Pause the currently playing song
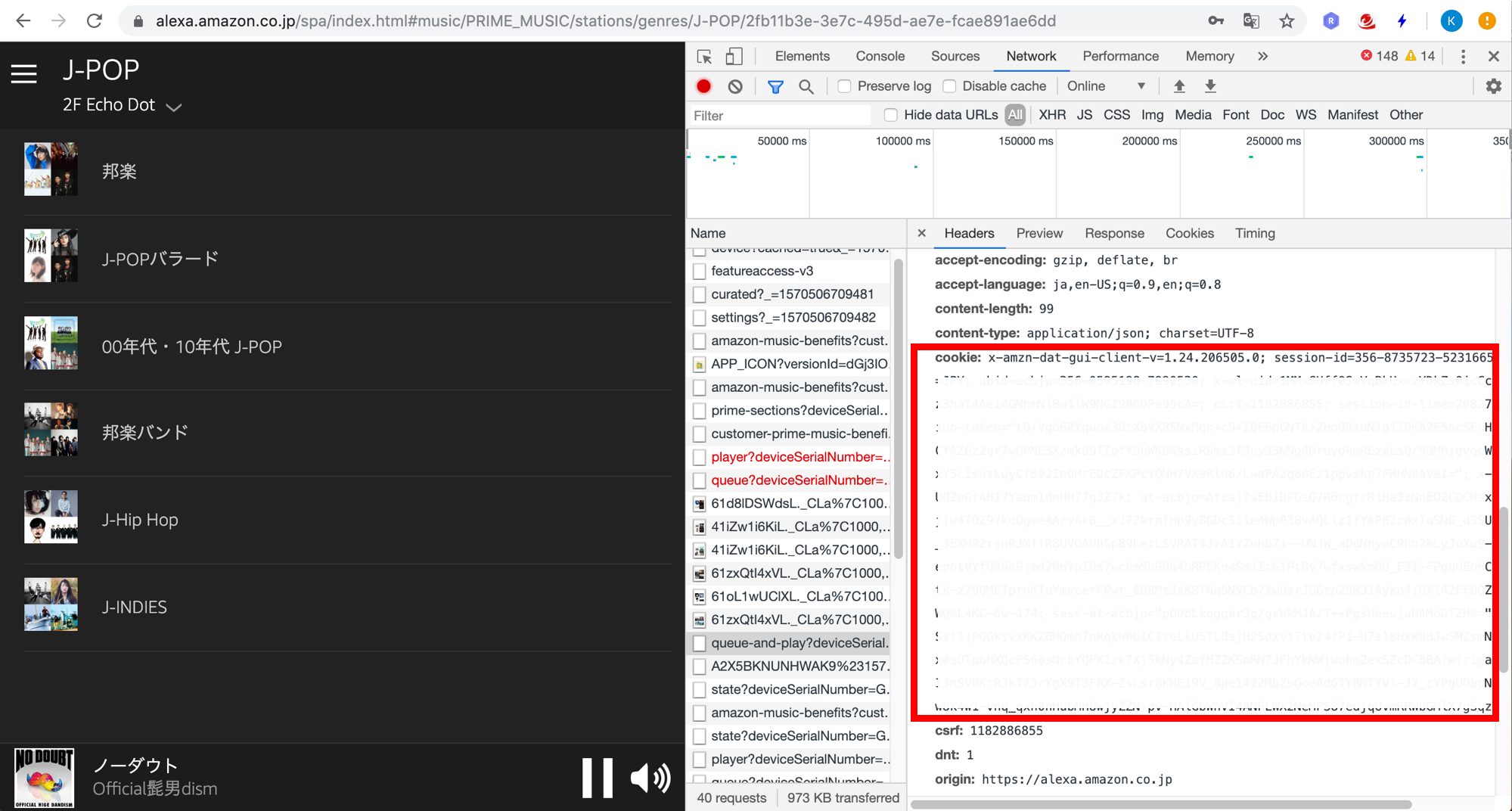The image size is (1512, 811). pos(597,778)
